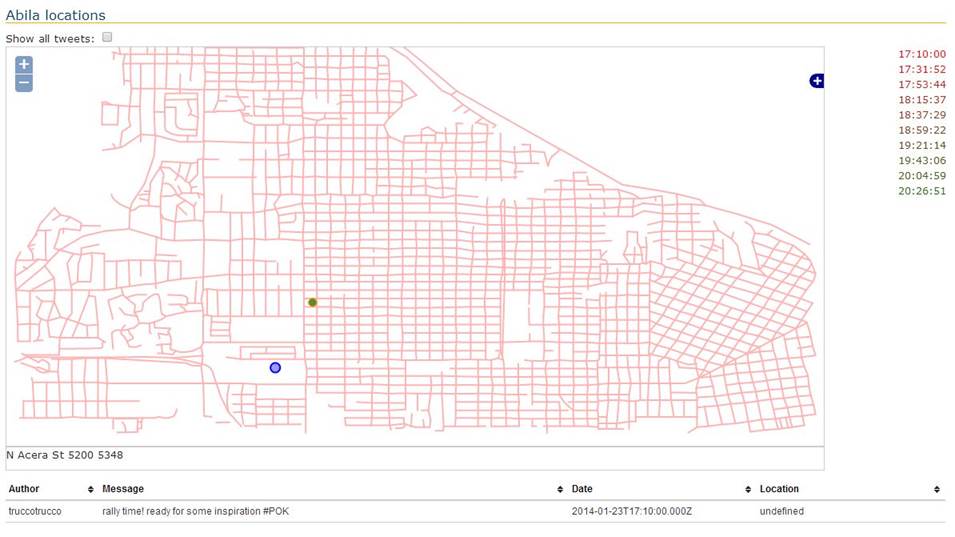Click the truccotrucco author cell
The height and width of the screenshot is (537, 955).
(35, 511)
